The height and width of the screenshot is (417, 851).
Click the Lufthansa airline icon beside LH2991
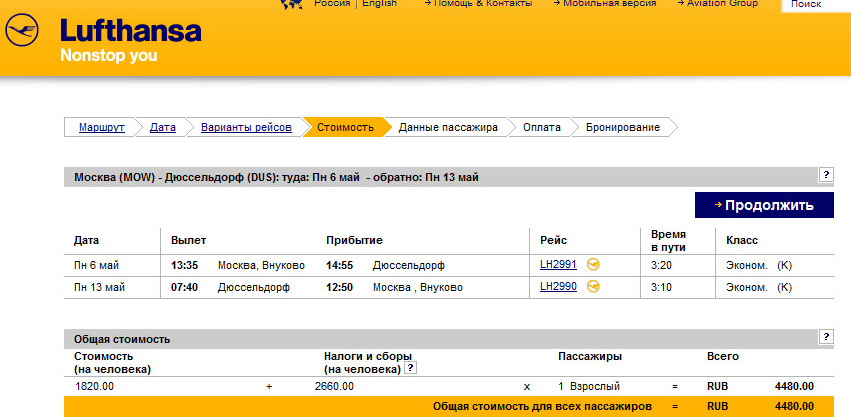click(x=593, y=265)
